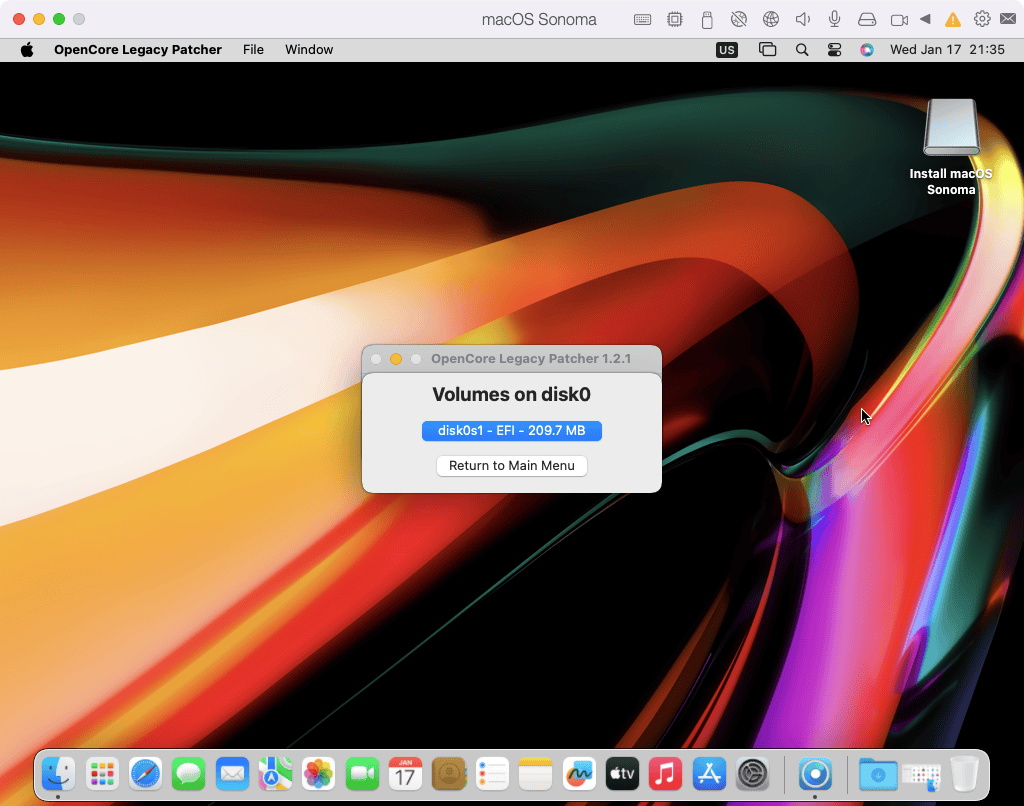This screenshot has height=806, width=1024.
Task: Open Spotlight search in the menu bar
Action: [x=801, y=49]
